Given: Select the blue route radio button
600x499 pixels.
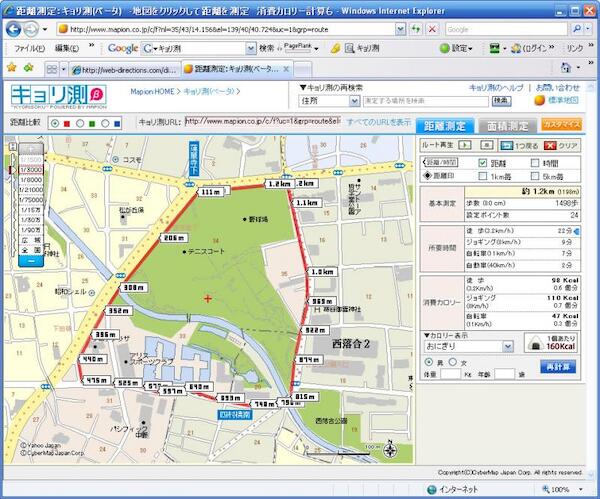Looking at the screenshot, I should tap(105, 124).
